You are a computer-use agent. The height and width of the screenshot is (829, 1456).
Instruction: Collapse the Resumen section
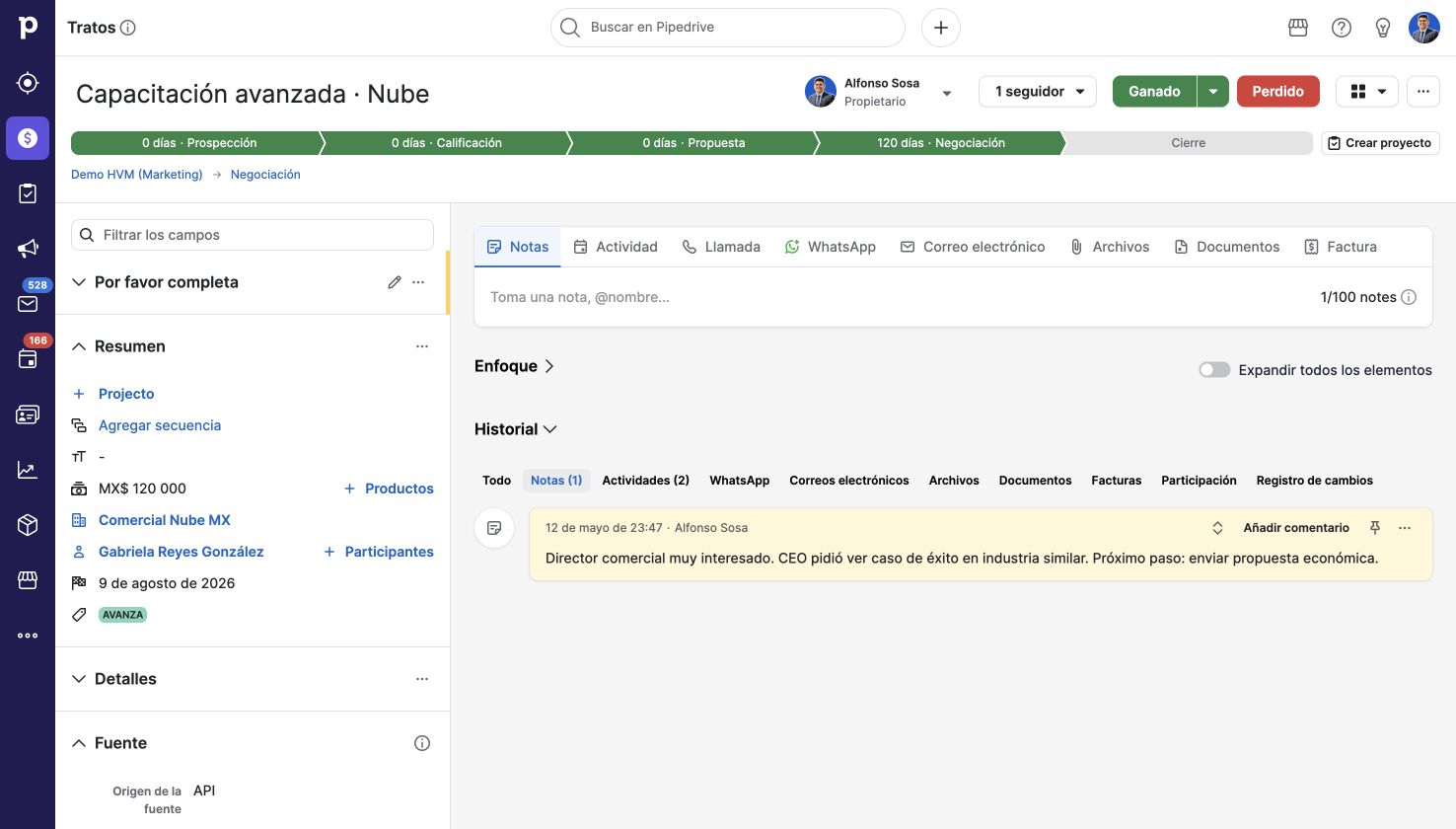tap(79, 346)
